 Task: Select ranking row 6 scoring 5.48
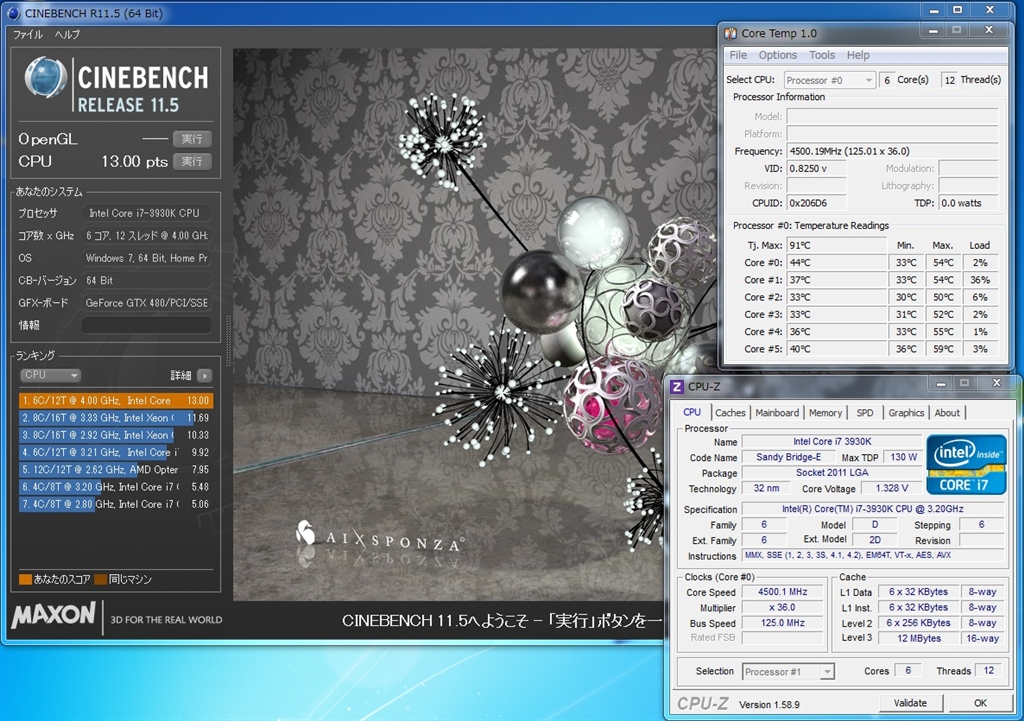[x=116, y=487]
